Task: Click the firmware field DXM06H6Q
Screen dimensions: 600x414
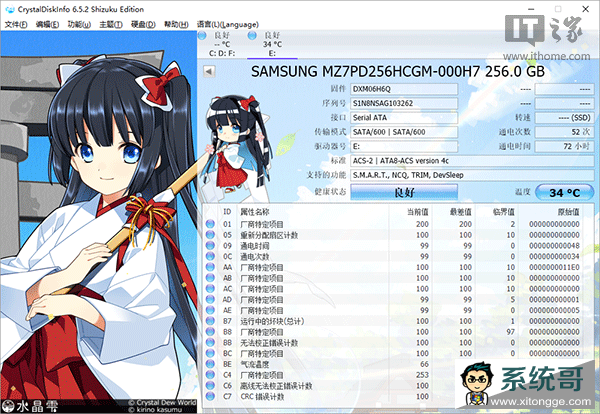Action: 404,89
